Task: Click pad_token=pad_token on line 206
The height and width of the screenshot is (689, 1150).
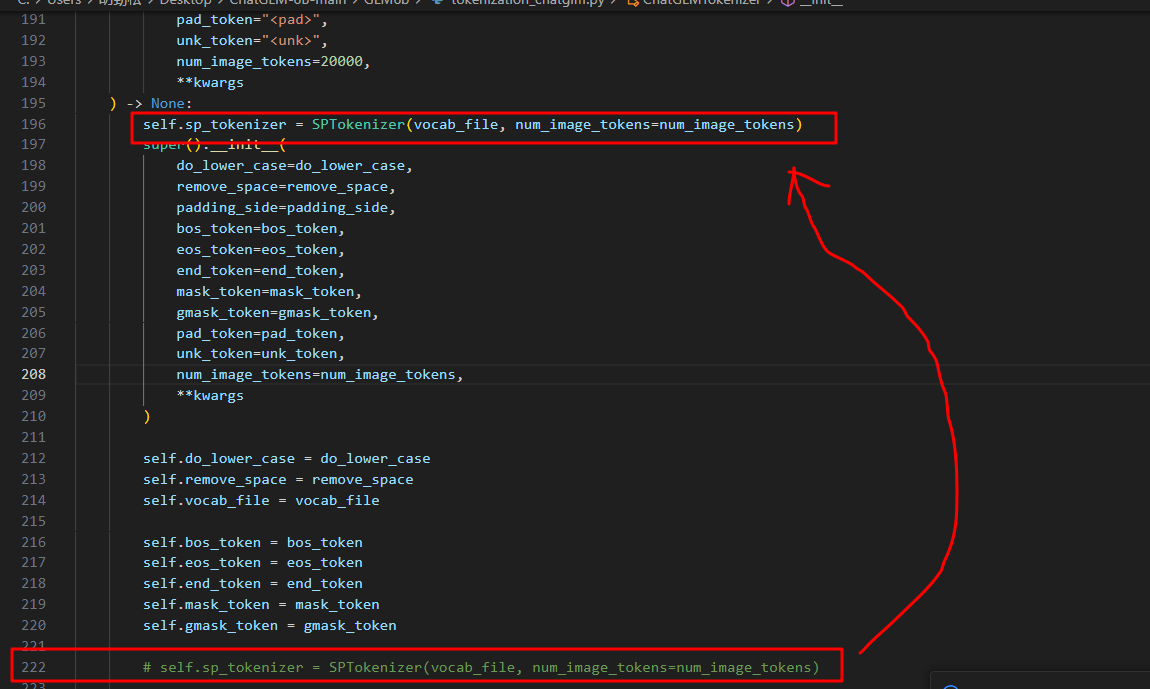Action: coord(257,333)
